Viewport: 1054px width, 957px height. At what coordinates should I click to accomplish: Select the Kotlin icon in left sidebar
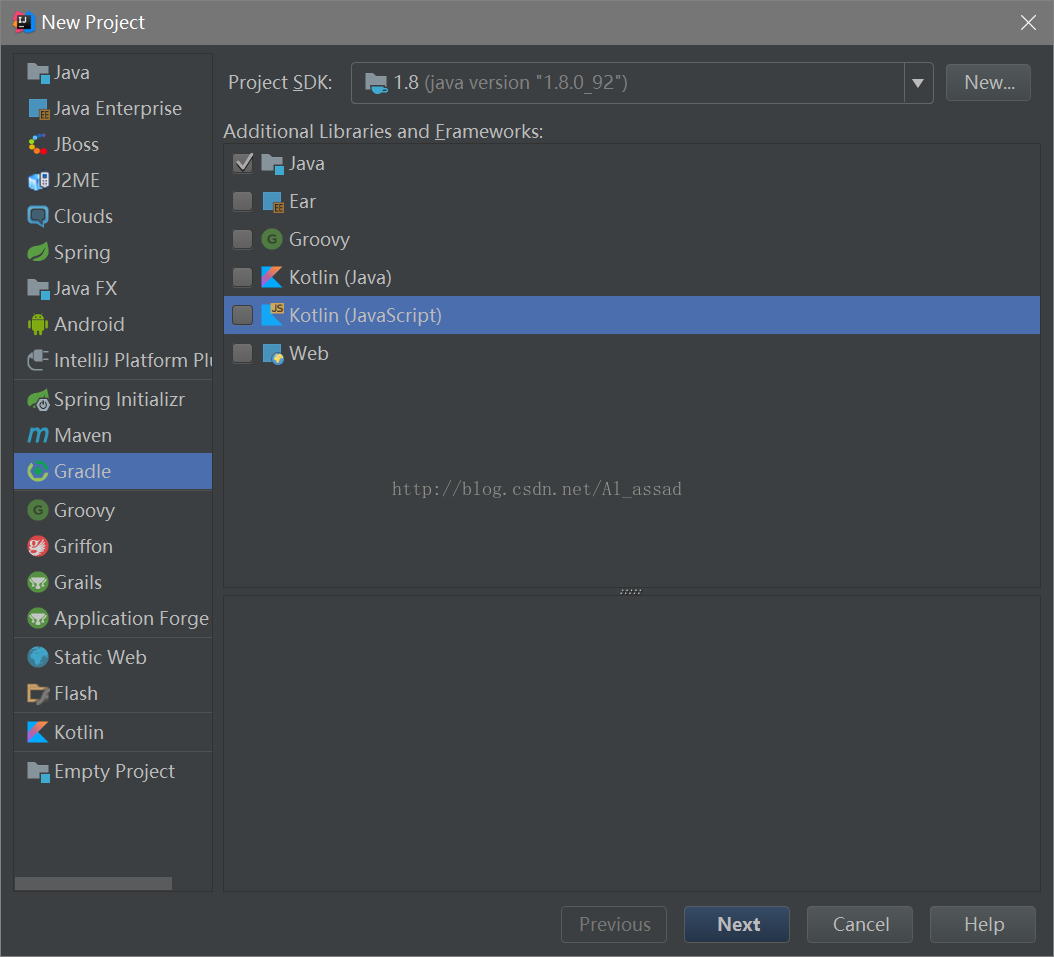pos(38,733)
